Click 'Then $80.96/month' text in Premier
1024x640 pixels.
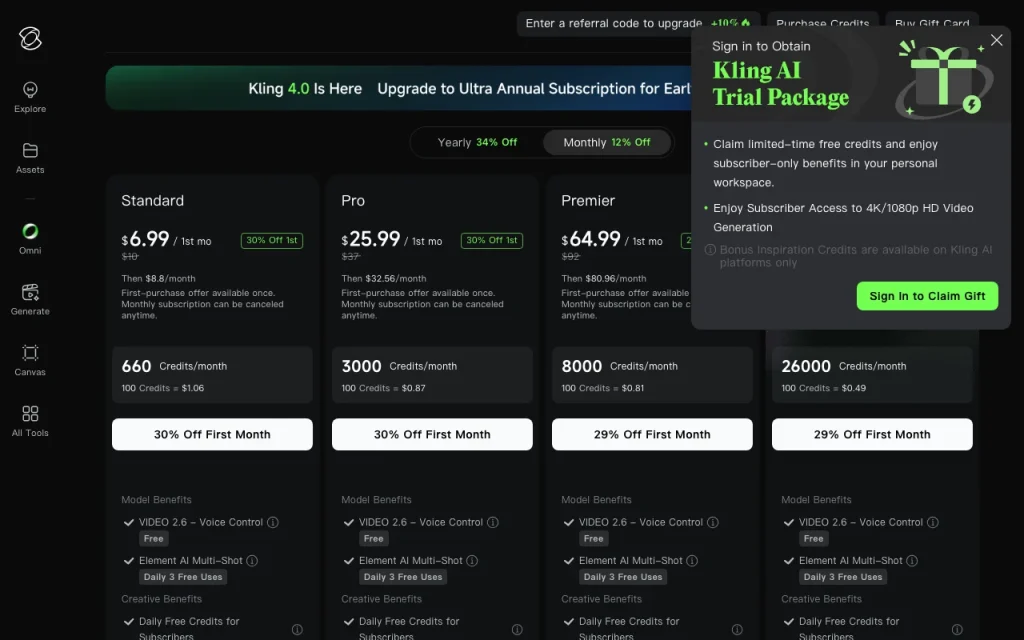(604, 278)
